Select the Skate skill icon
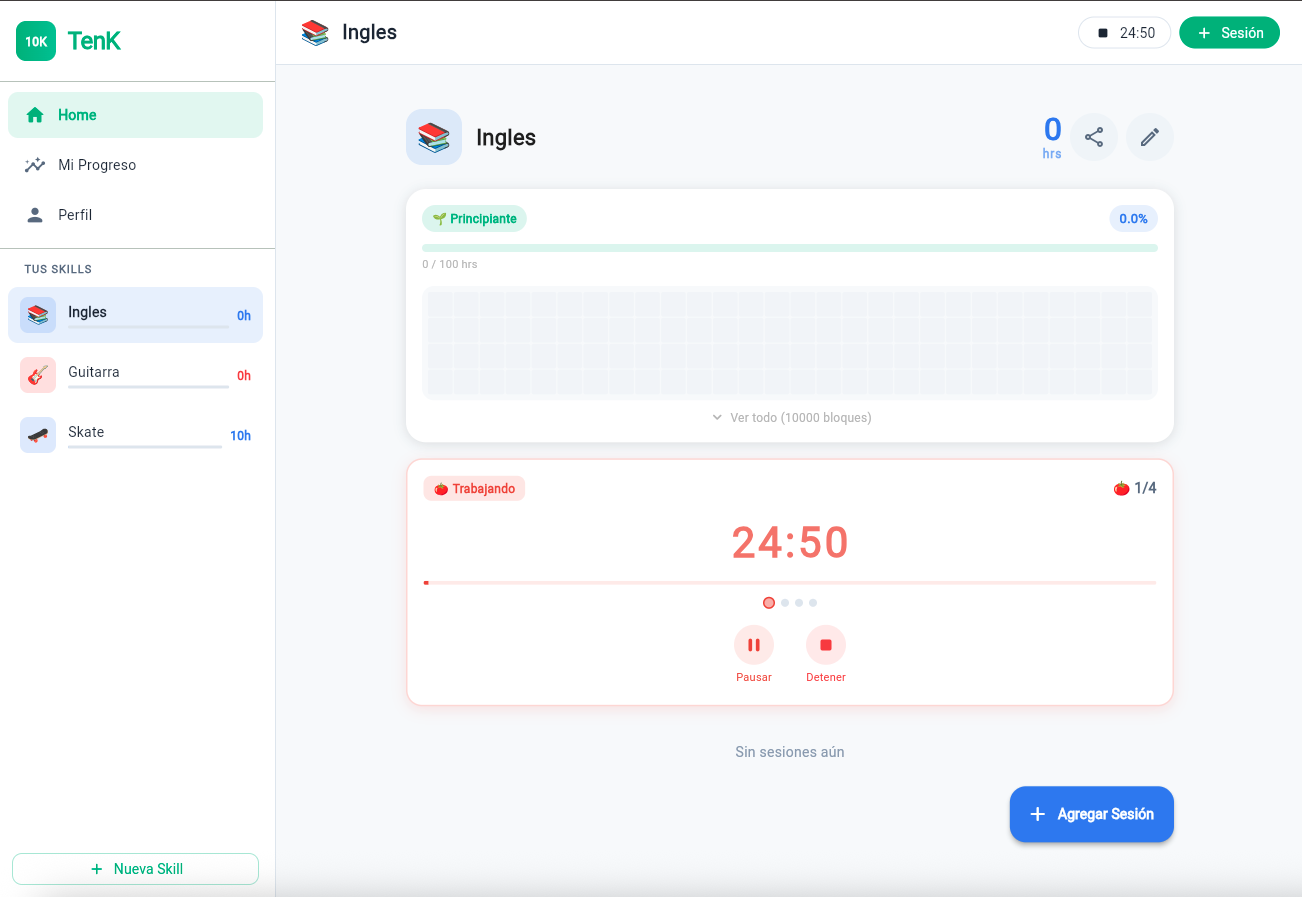 pos(37,434)
